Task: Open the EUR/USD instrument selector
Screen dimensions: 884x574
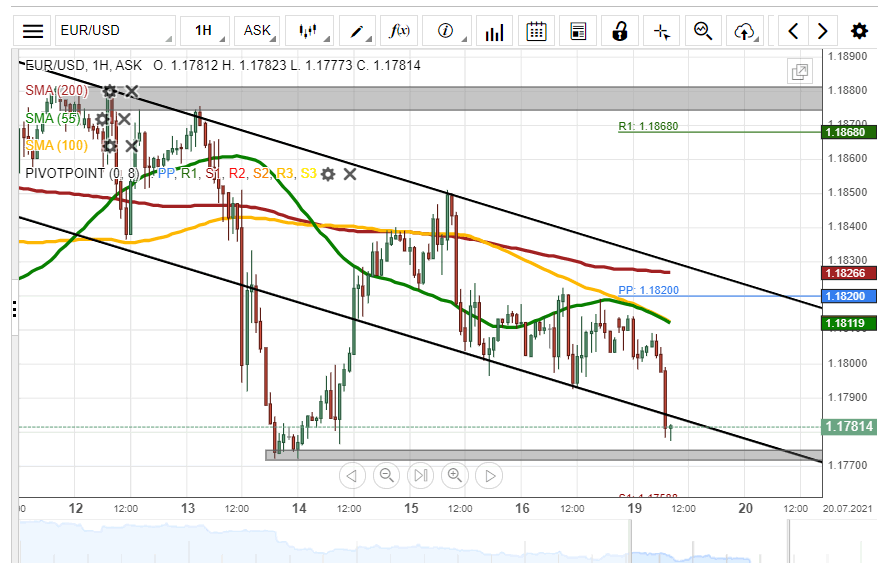Action: pyautogui.click(x=115, y=30)
